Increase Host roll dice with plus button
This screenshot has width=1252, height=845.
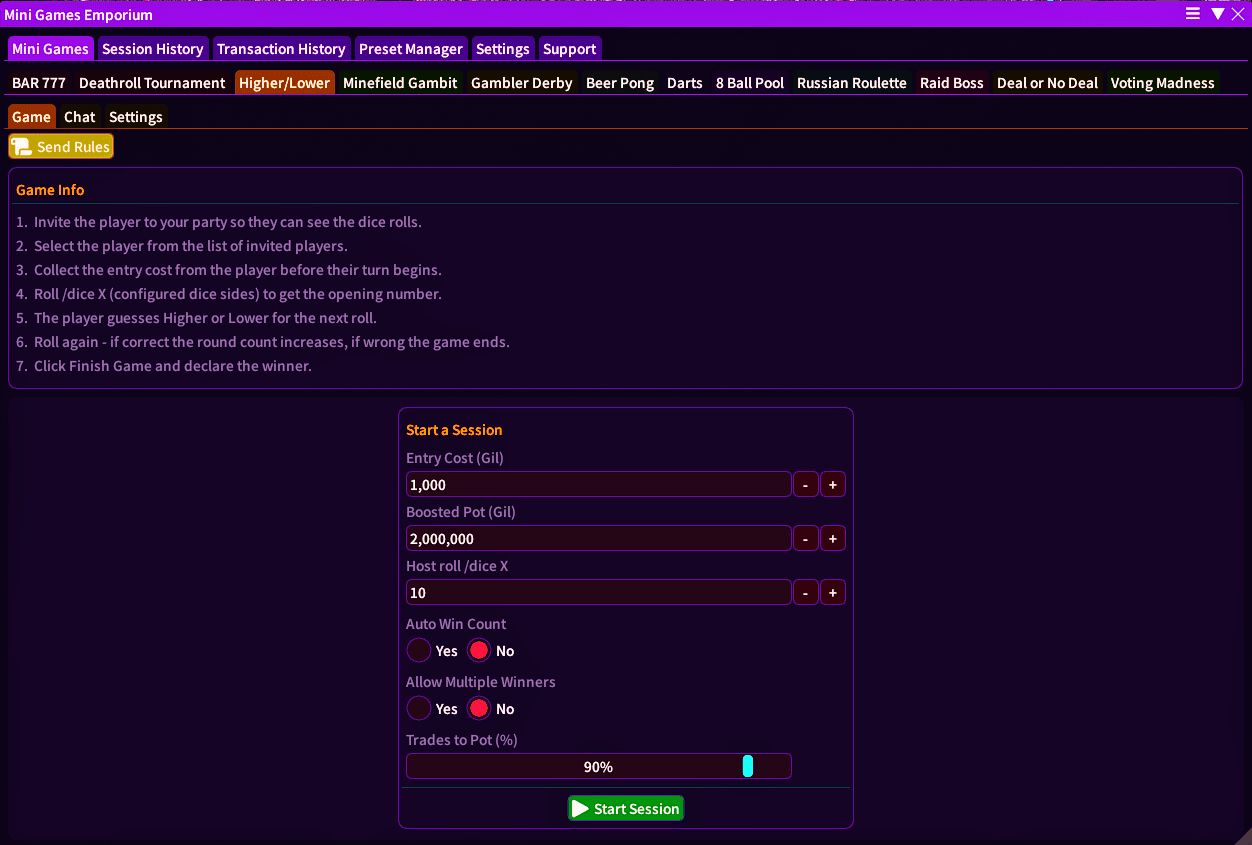pyautogui.click(x=833, y=593)
